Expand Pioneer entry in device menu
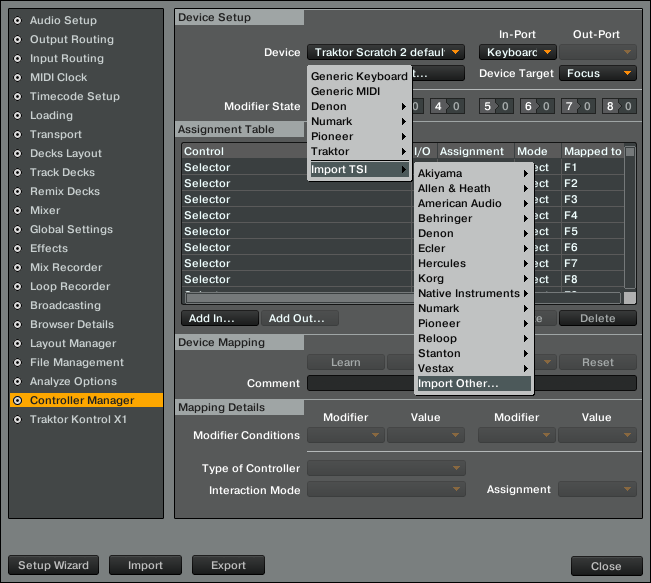Viewport: 651px width, 583px height. 359,137
